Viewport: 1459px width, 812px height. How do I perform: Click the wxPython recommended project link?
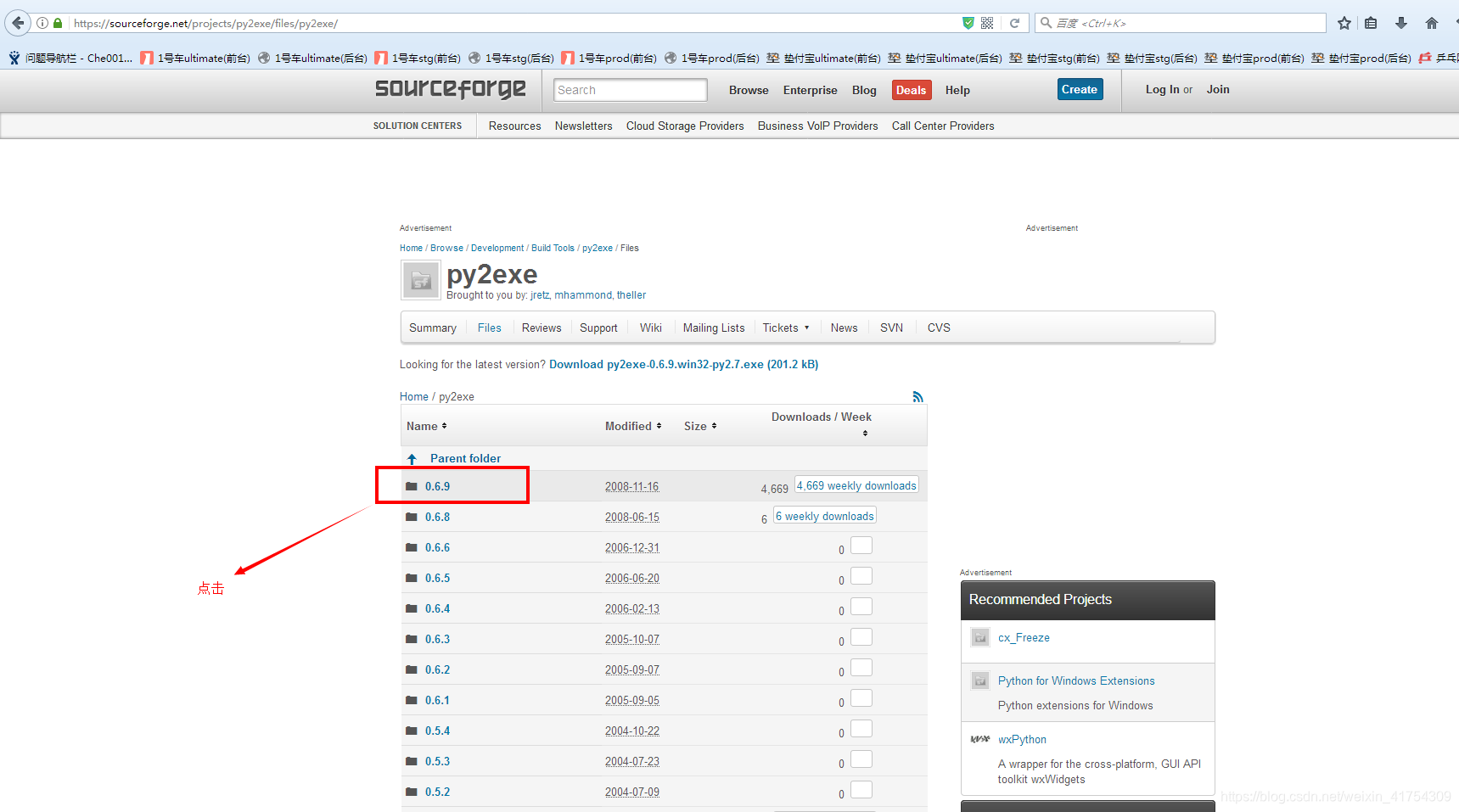pyautogui.click(x=1022, y=739)
